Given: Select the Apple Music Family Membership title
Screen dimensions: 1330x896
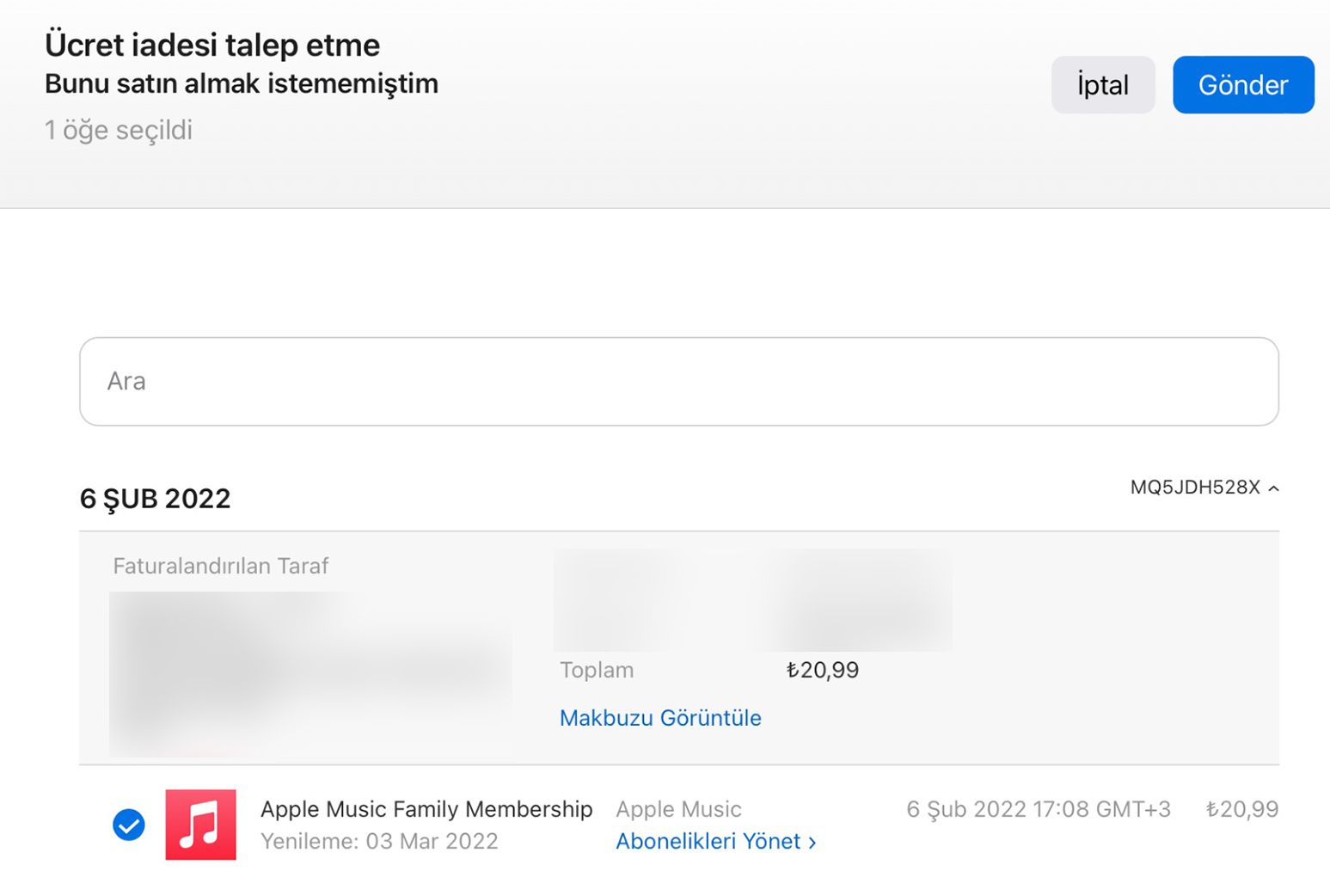Looking at the screenshot, I should coord(426,809).
